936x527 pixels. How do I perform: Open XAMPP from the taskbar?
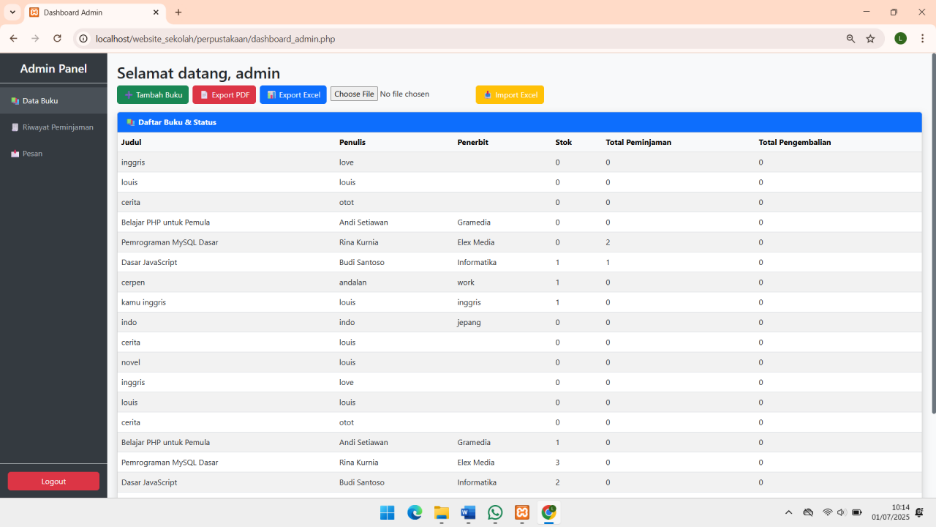[x=522, y=513]
